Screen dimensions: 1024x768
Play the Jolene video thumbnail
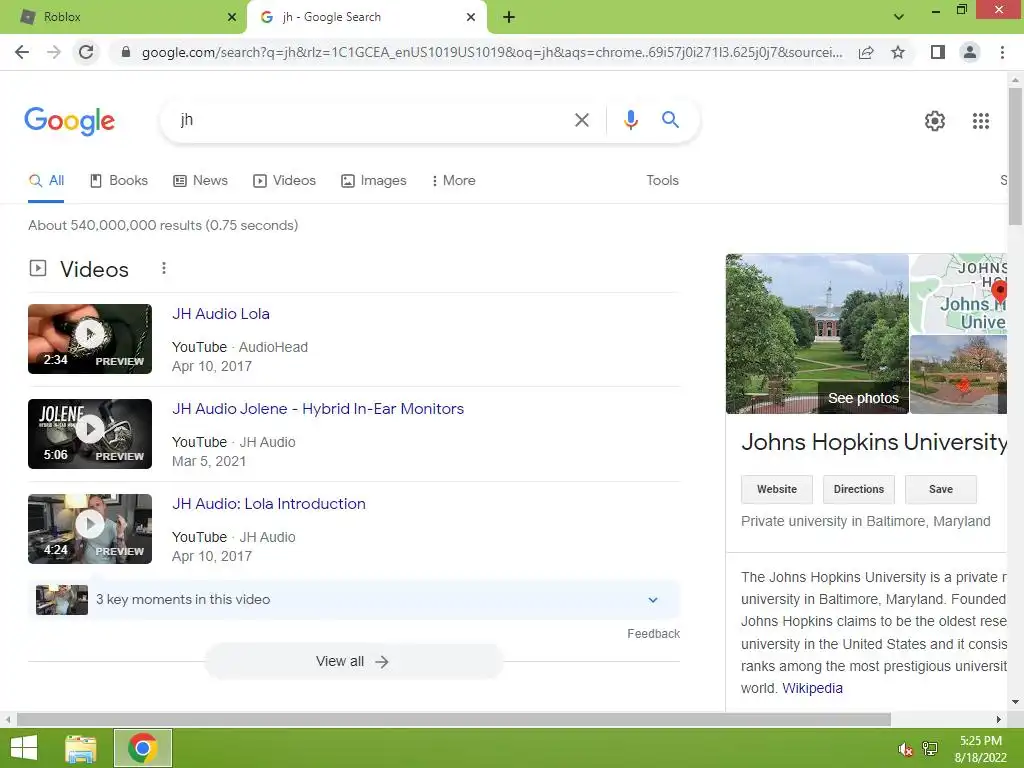(90, 434)
